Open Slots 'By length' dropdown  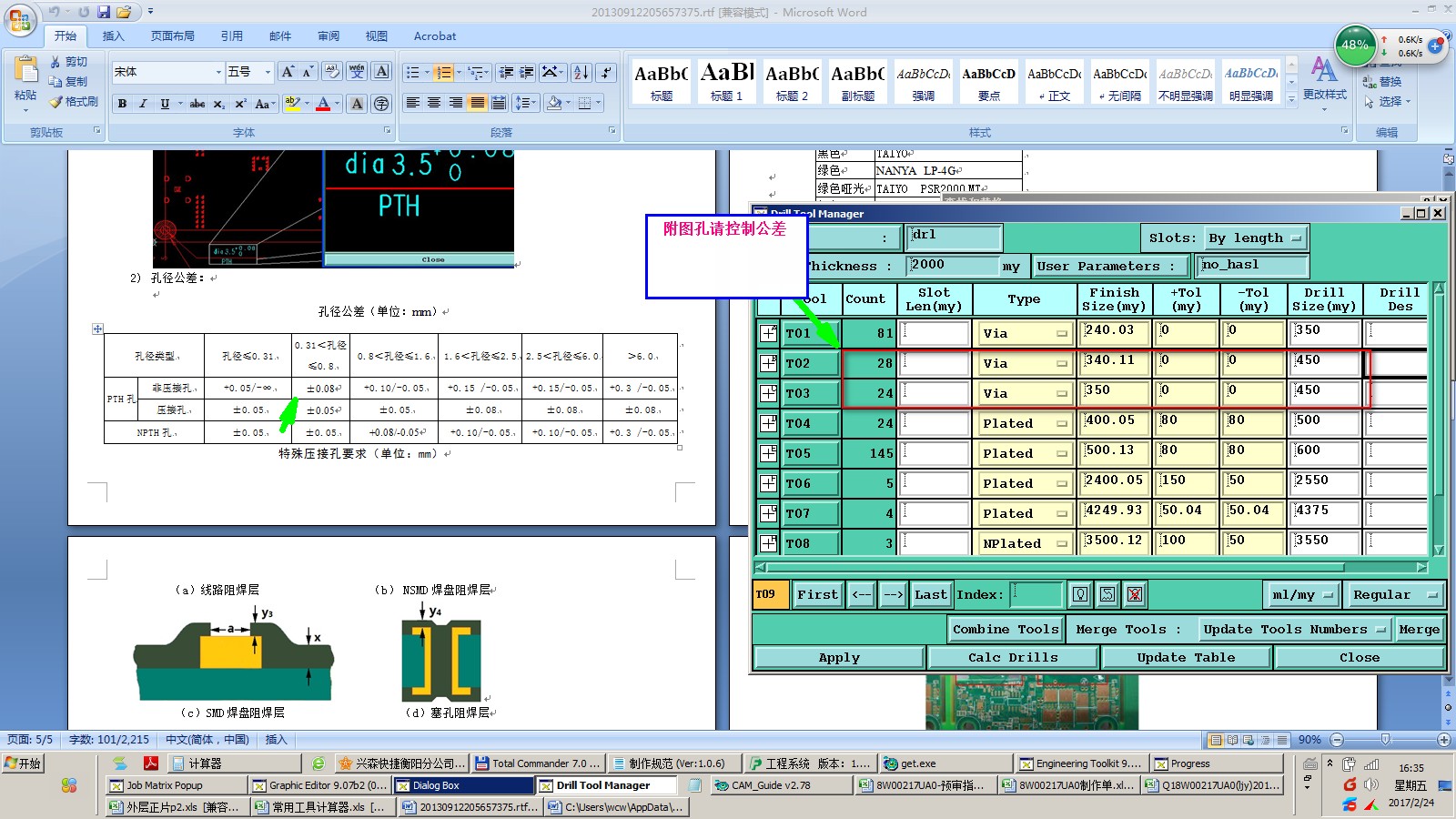(1256, 238)
